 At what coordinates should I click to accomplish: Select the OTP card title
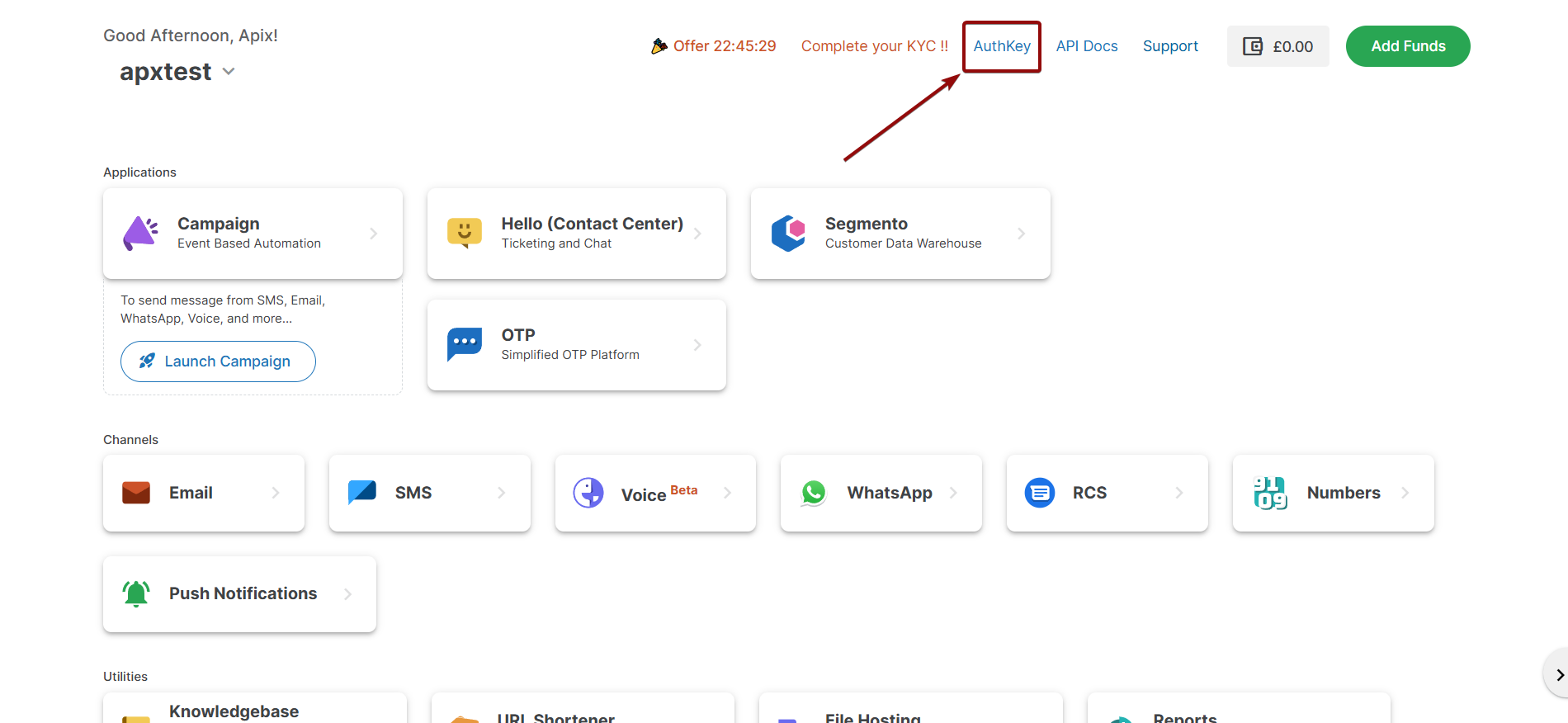[x=518, y=335]
